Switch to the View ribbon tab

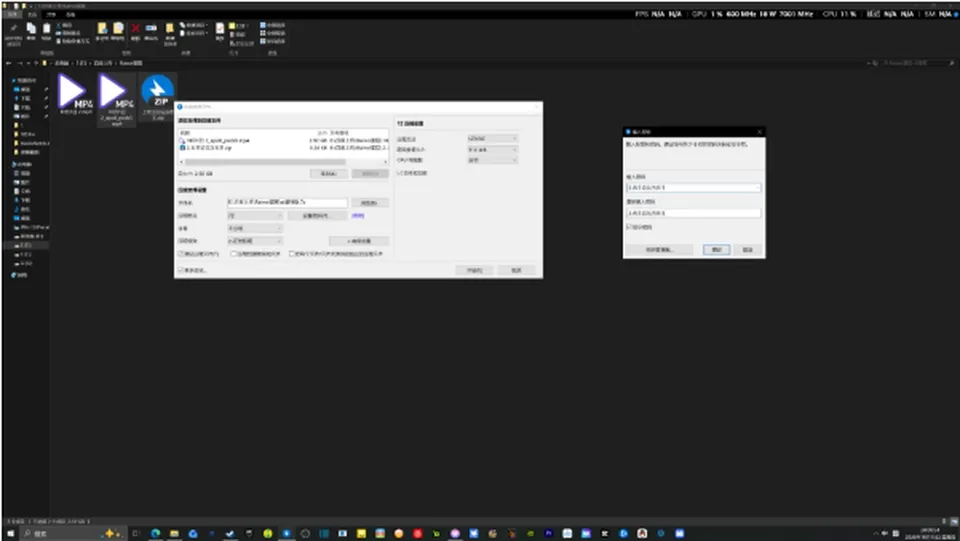pos(70,13)
